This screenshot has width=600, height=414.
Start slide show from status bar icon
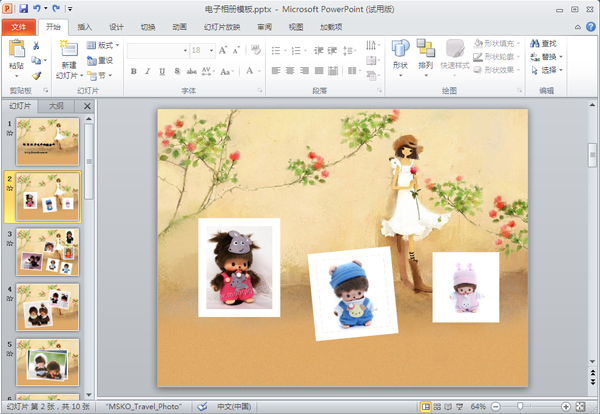[460, 406]
